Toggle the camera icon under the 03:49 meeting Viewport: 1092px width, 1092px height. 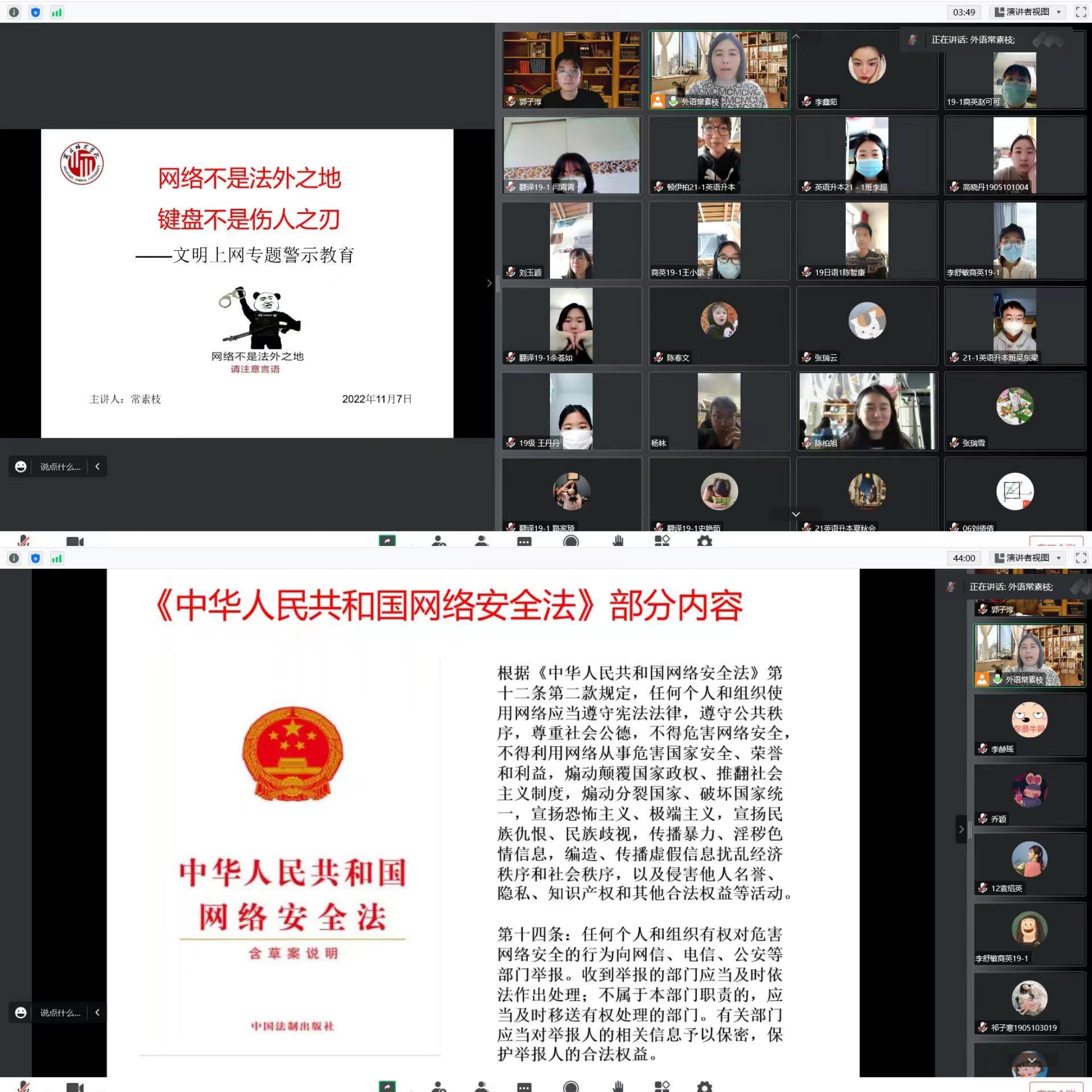75,541
